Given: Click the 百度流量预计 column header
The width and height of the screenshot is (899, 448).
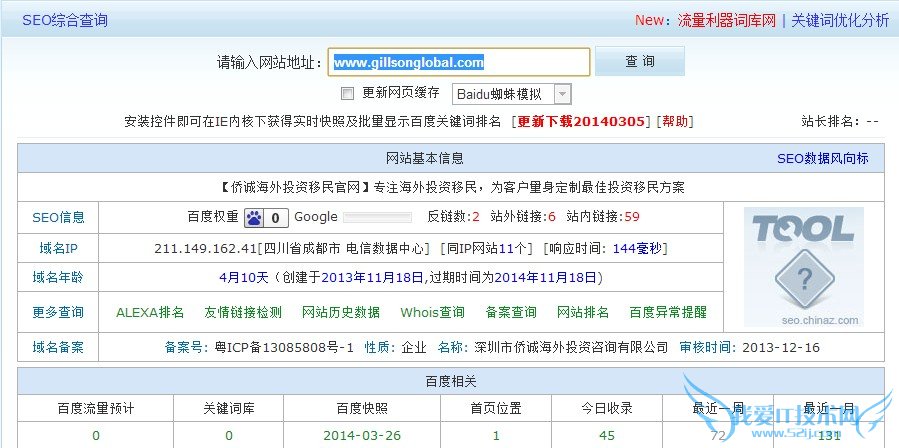Looking at the screenshot, I should pos(96,408).
